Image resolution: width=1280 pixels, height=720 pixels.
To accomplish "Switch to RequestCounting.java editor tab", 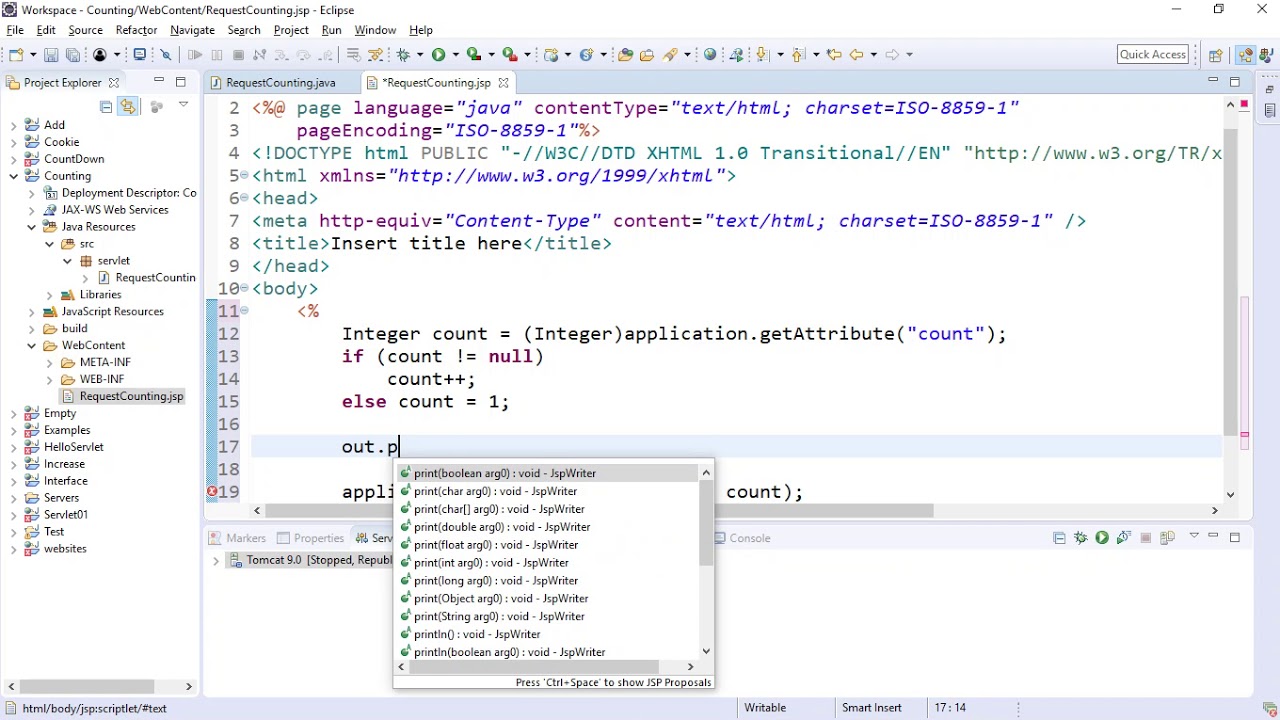I will 280,83.
